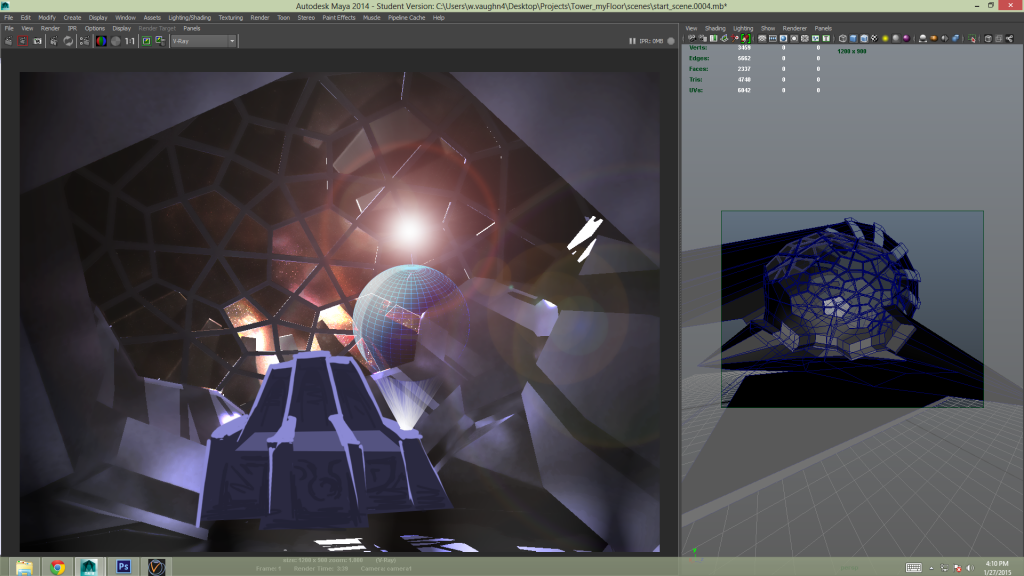
Task: Open the viewport Renderer menu
Action: pos(795,28)
